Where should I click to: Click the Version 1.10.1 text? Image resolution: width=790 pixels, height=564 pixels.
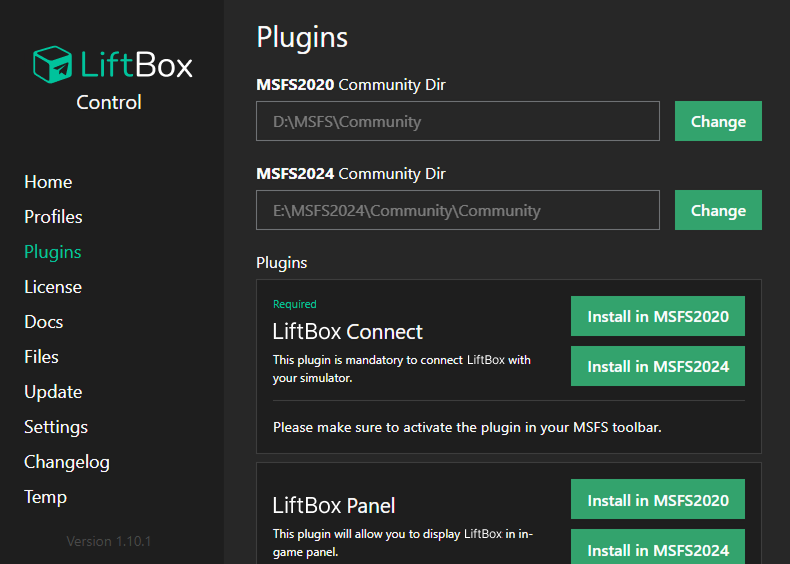[x=109, y=541]
